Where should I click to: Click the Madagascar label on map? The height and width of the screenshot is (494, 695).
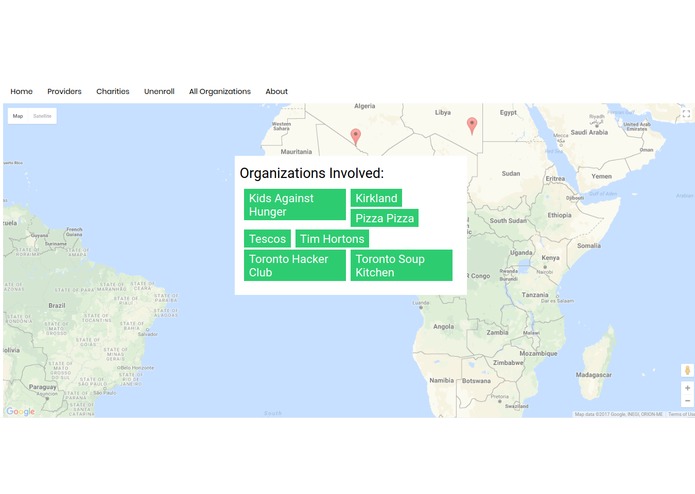pos(593,375)
